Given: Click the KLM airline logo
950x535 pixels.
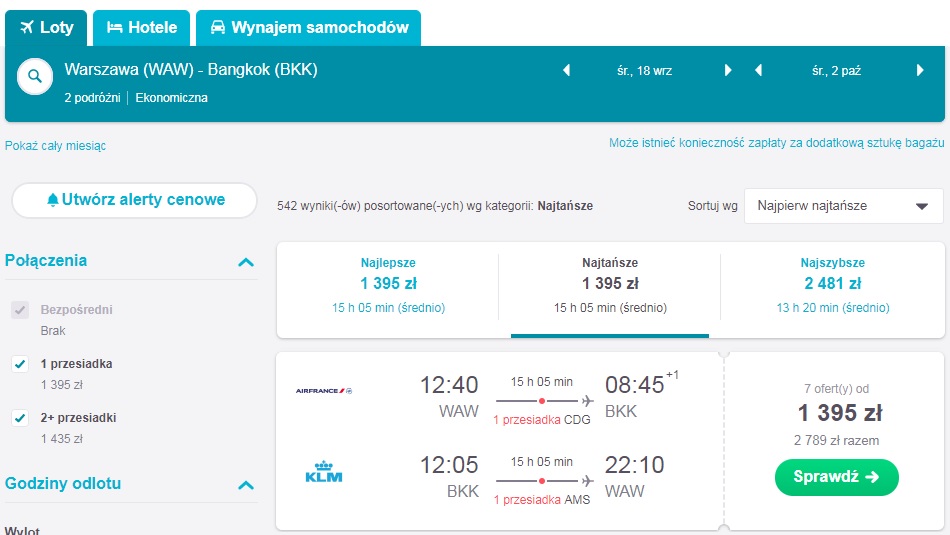Looking at the screenshot, I should 324,471.
